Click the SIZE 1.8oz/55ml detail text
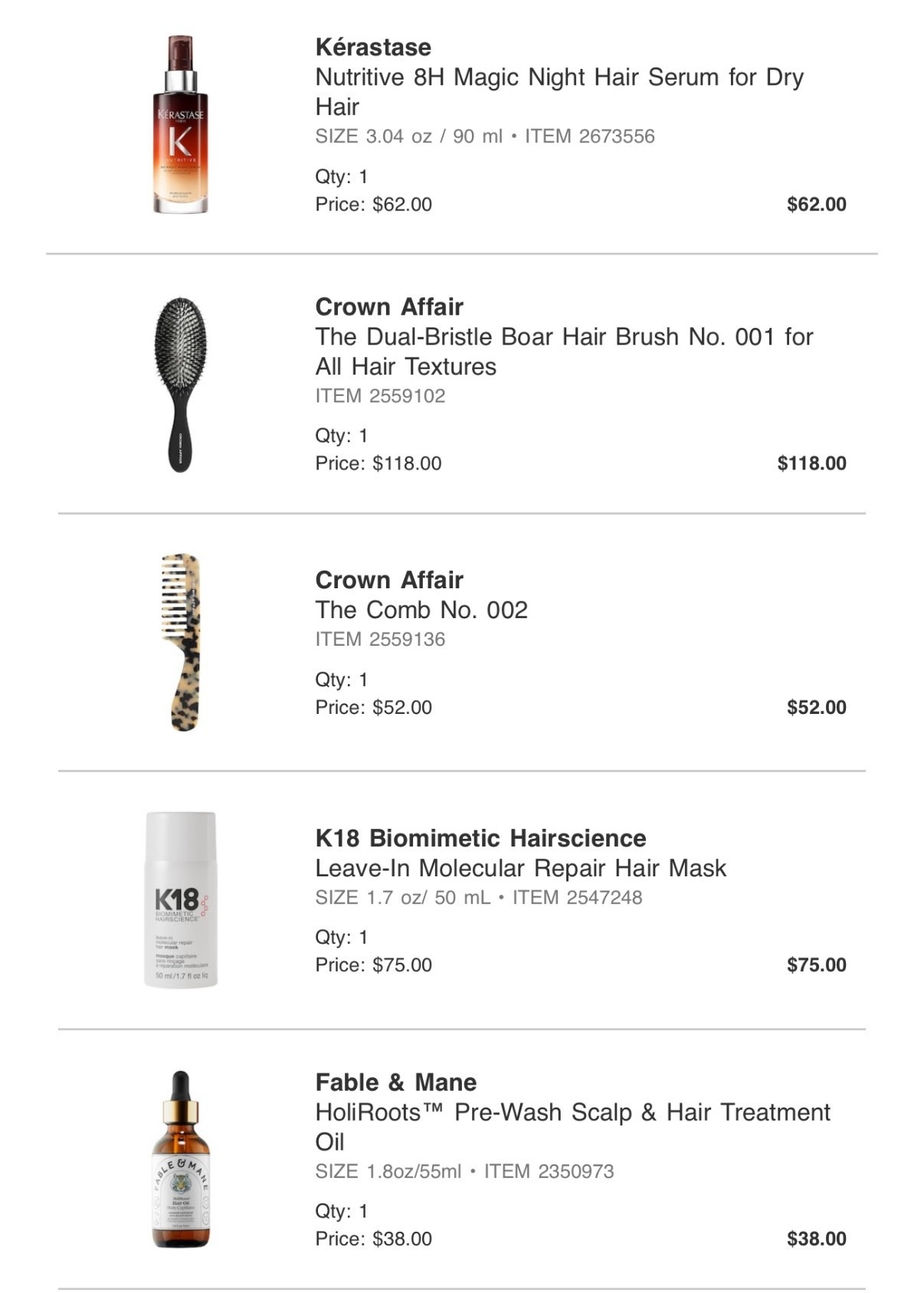Screen dimensions: 924x1293 [388, 1171]
